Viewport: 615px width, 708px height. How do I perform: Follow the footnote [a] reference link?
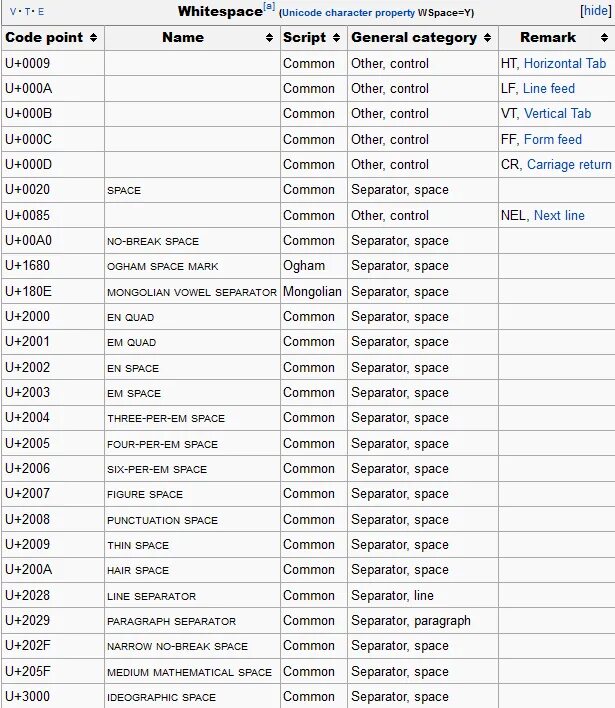tap(269, 7)
